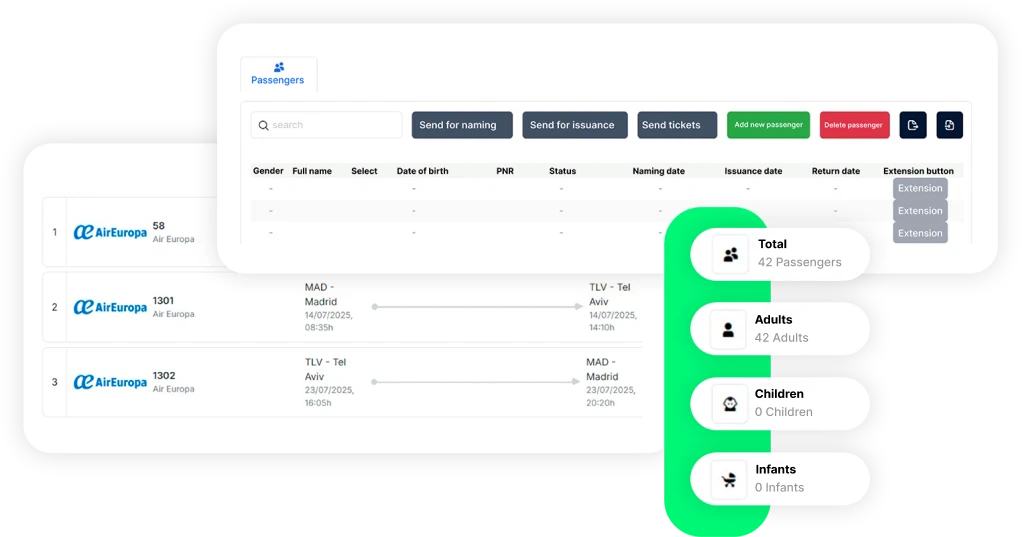The width and height of the screenshot is (1022, 537).
Task: Click the Extension button in the third row
Action: pos(920,233)
